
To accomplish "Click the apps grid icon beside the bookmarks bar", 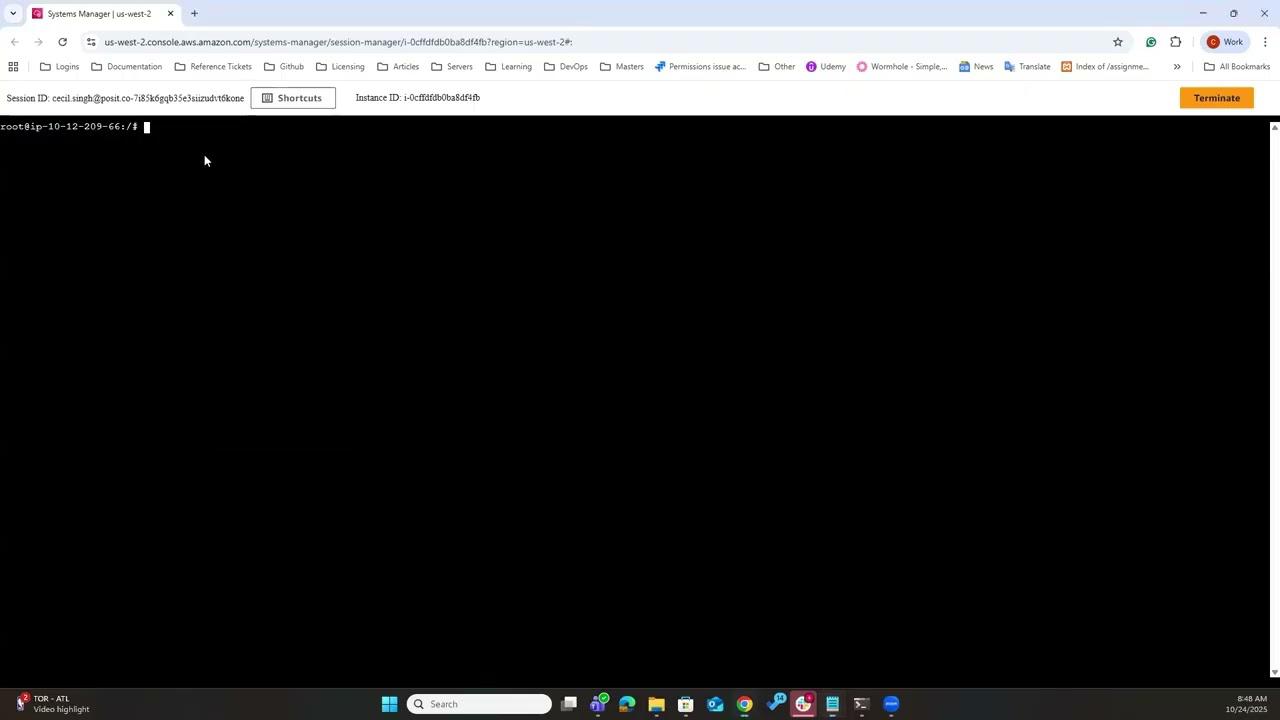I will pos(13,66).
